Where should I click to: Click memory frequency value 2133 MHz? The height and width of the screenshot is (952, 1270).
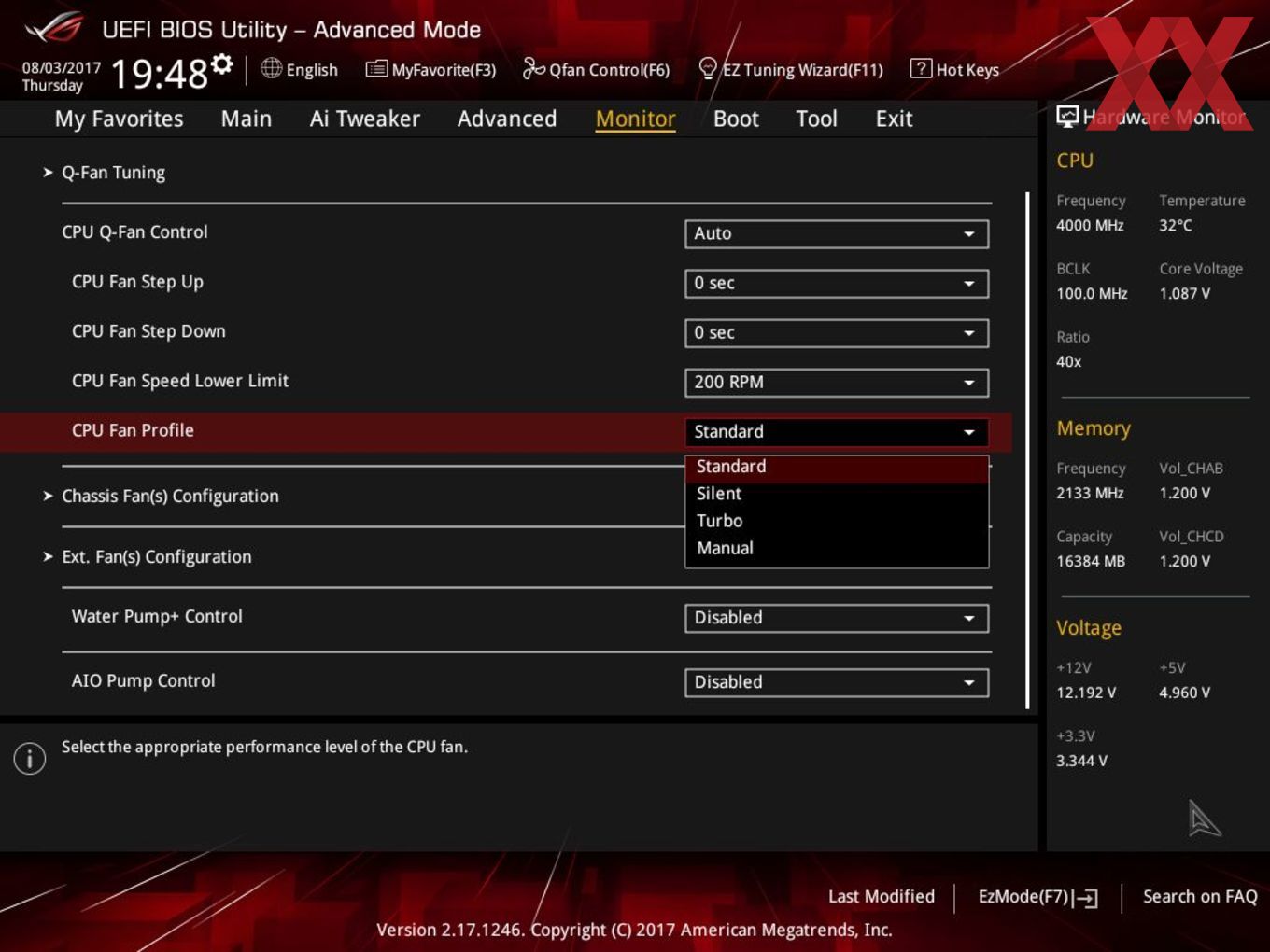click(1090, 493)
